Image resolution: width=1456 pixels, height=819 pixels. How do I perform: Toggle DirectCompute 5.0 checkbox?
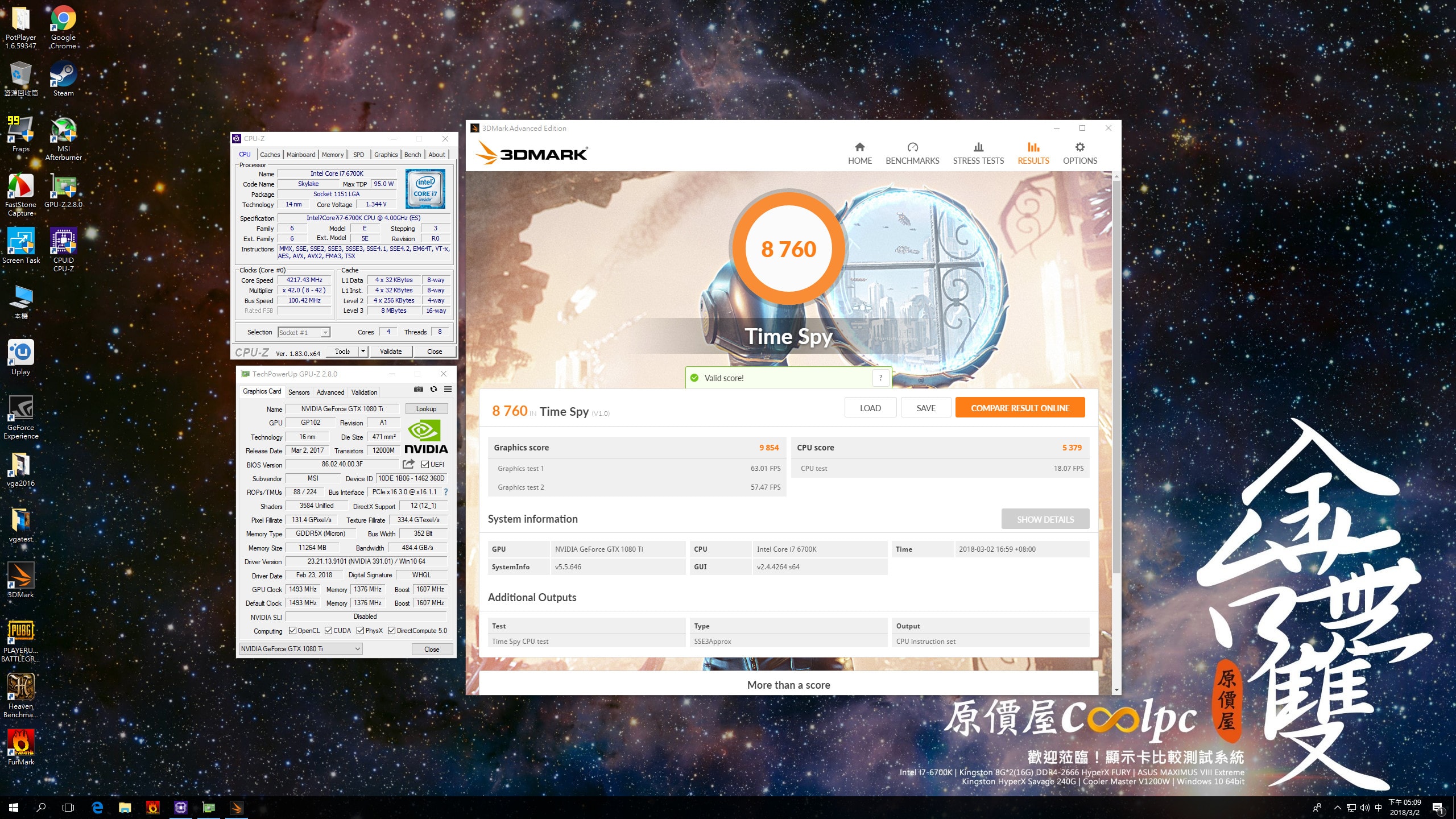tap(391, 631)
